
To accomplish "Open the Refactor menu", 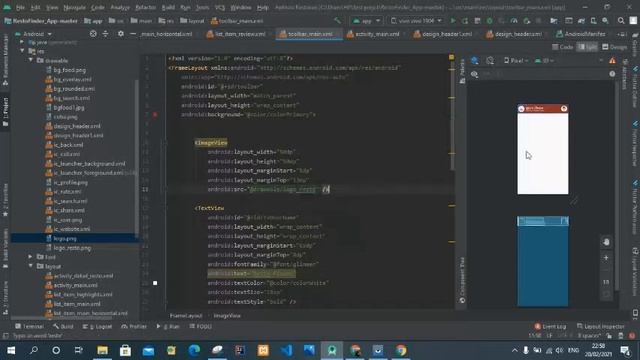I will pos(145,7).
